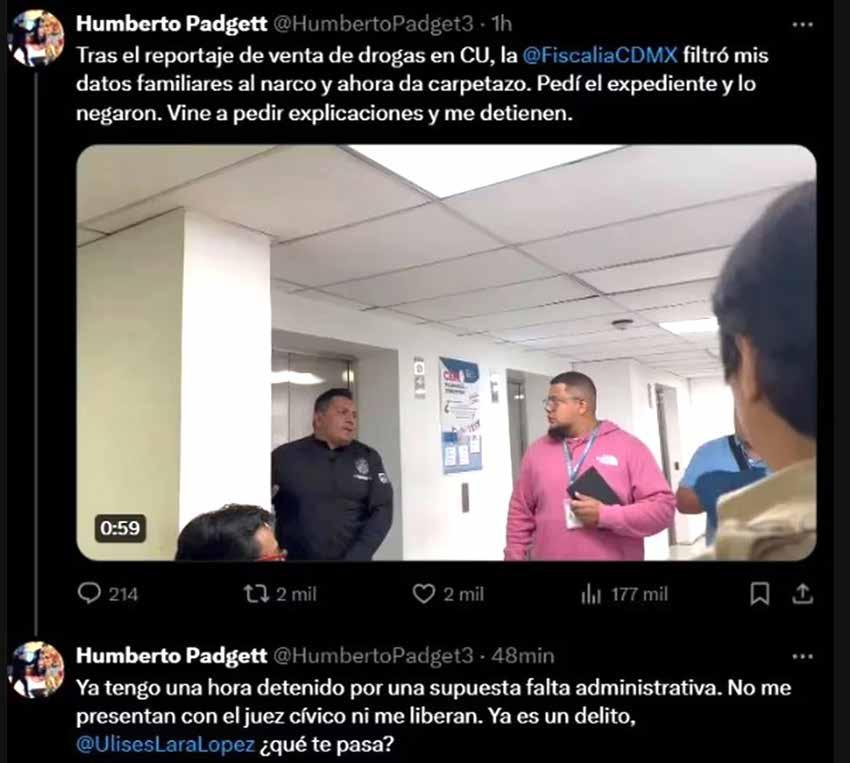Click Humberto Padgett name on first tweet
Image resolution: width=850 pixels, height=763 pixels.
click(x=172, y=24)
